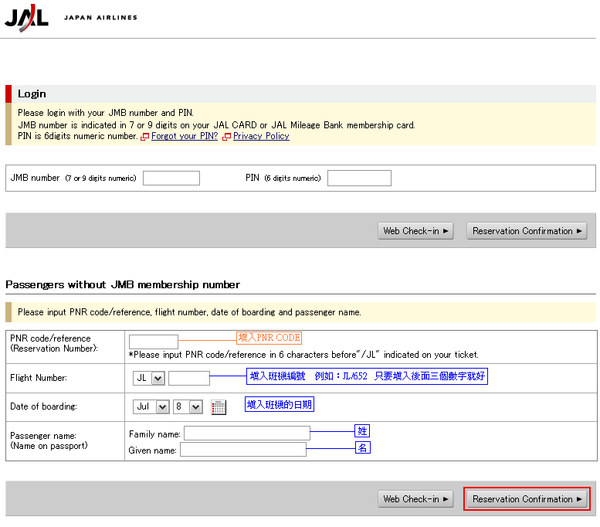Click the Login section heading
The width and height of the screenshot is (600, 527).
tap(32, 94)
